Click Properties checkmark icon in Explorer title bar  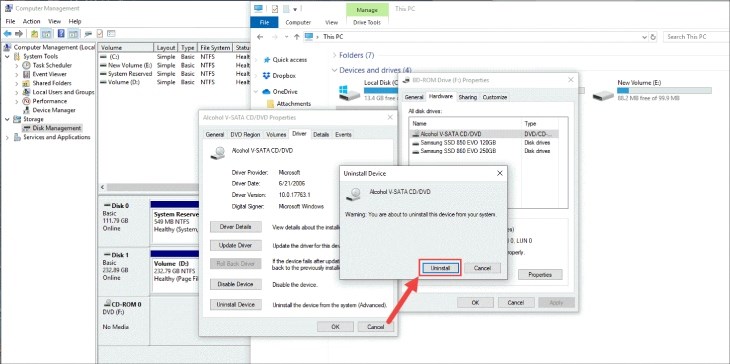point(275,9)
